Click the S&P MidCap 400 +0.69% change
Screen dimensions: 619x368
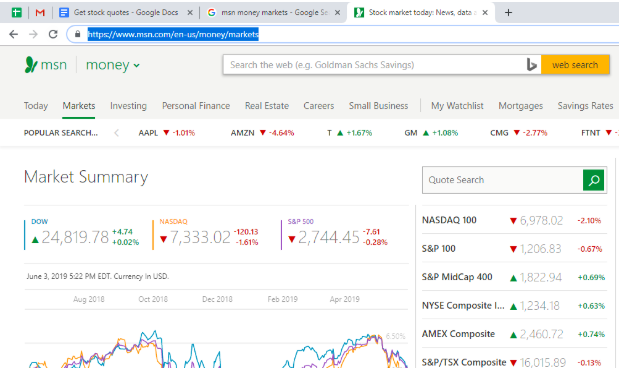pyautogui.click(x=591, y=277)
